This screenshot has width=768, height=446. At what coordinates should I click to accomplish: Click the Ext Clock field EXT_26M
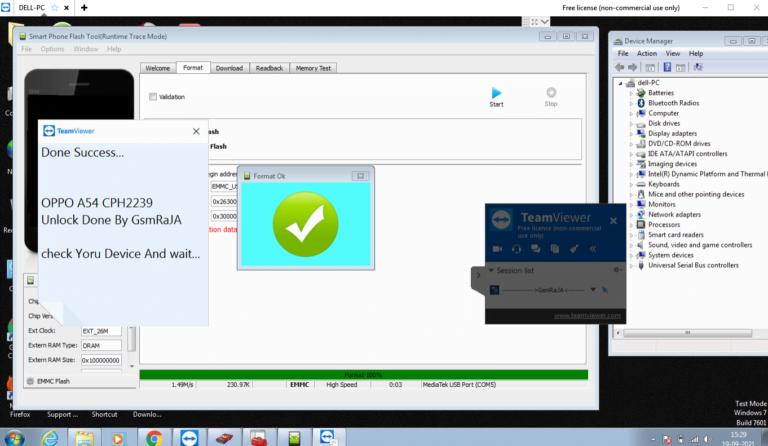(x=101, y=331)
